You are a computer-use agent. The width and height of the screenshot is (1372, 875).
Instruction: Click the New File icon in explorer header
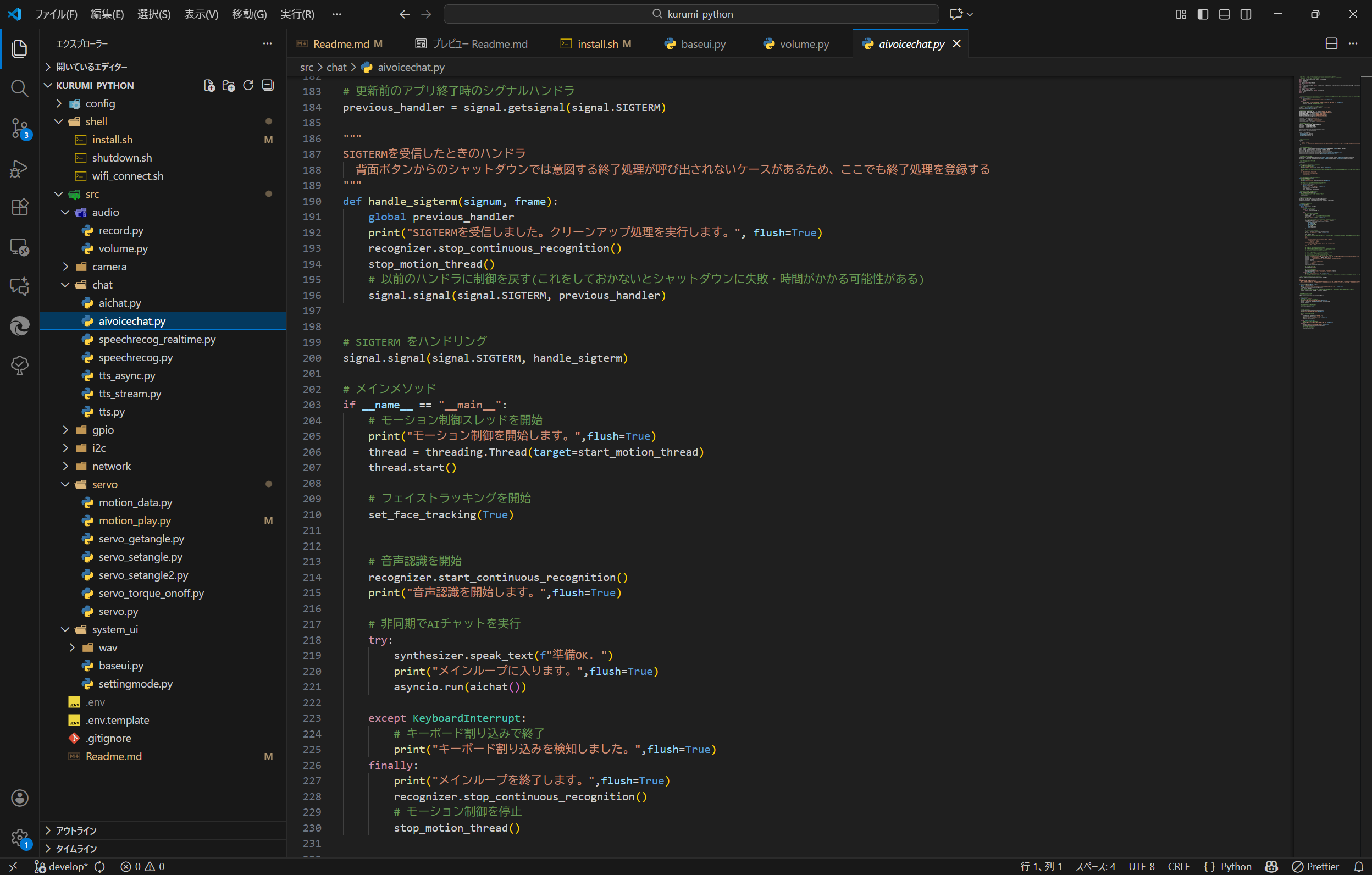point(209,85)
